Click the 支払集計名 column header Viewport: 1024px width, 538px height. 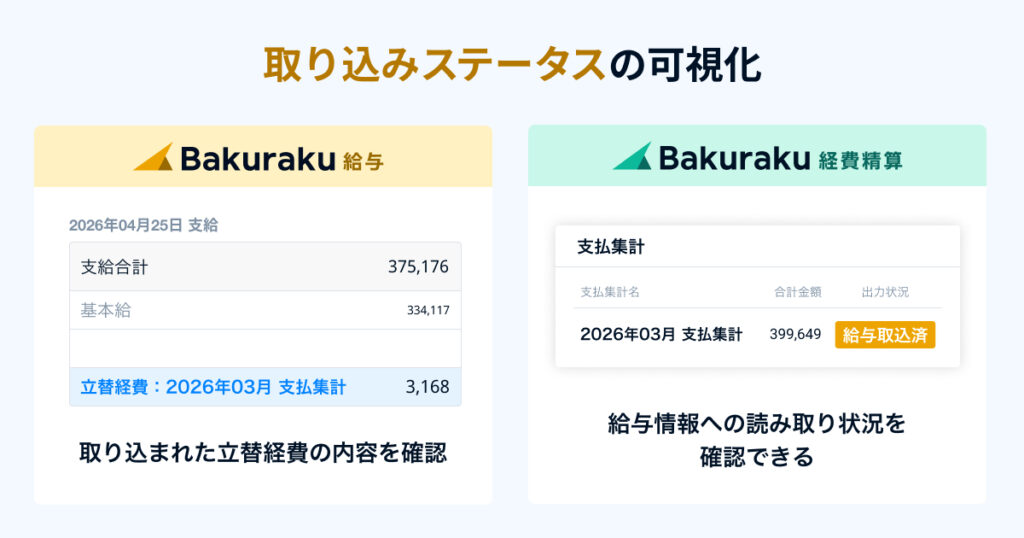click(x=610, y=292)
